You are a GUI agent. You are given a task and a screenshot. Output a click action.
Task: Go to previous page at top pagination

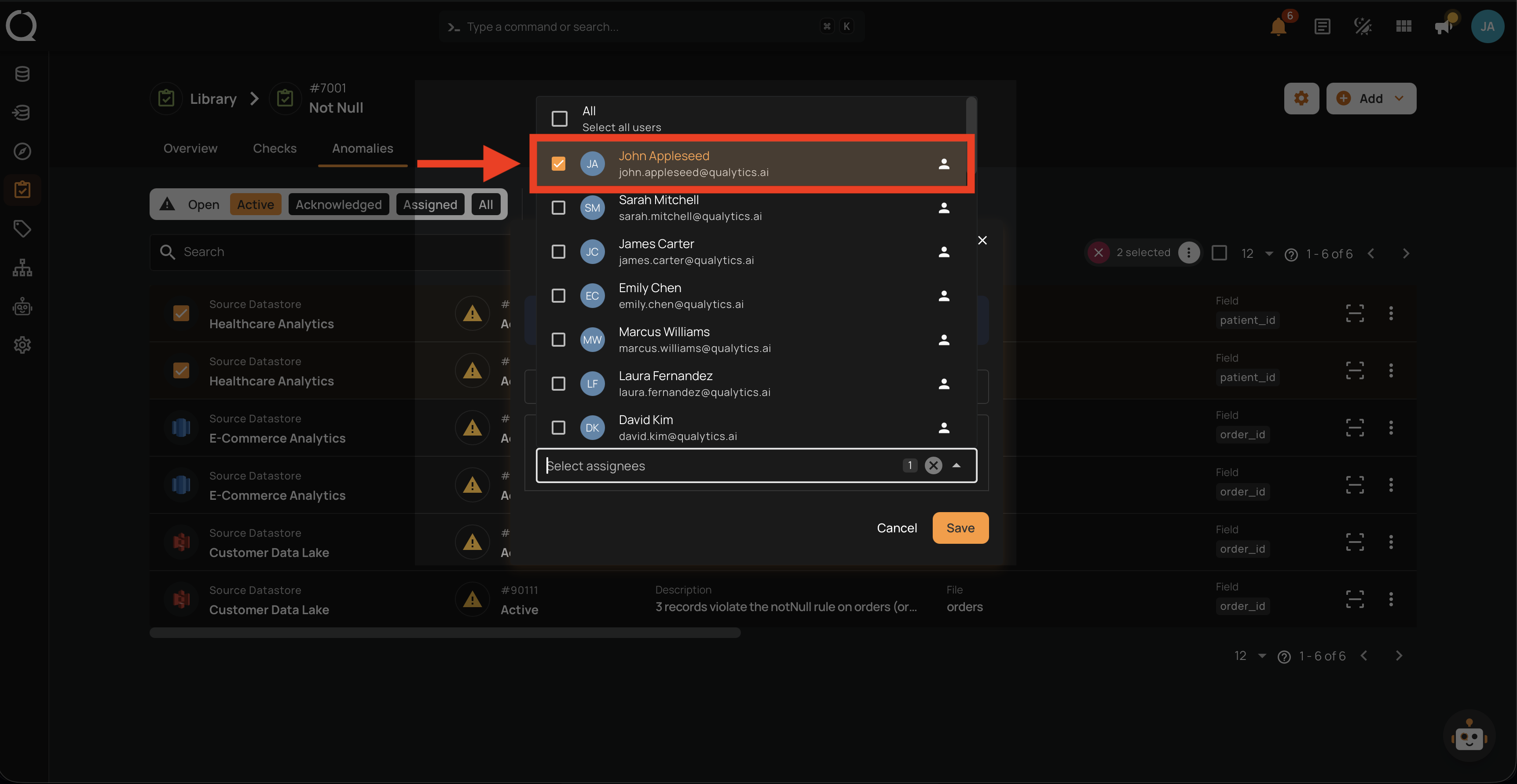pos(1371,253)
